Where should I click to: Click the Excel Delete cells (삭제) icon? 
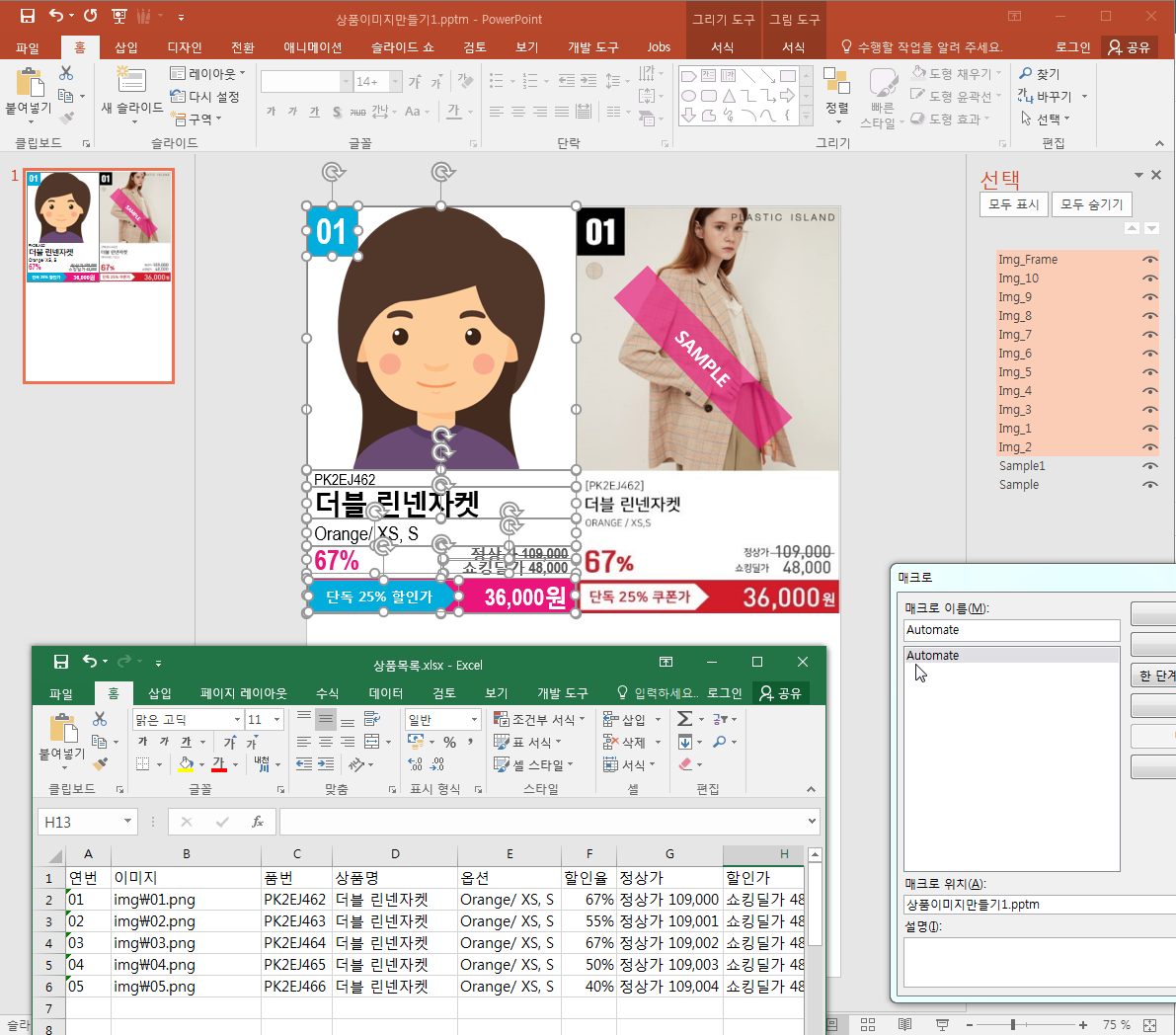pyautogui.click(x=610, y=742)
